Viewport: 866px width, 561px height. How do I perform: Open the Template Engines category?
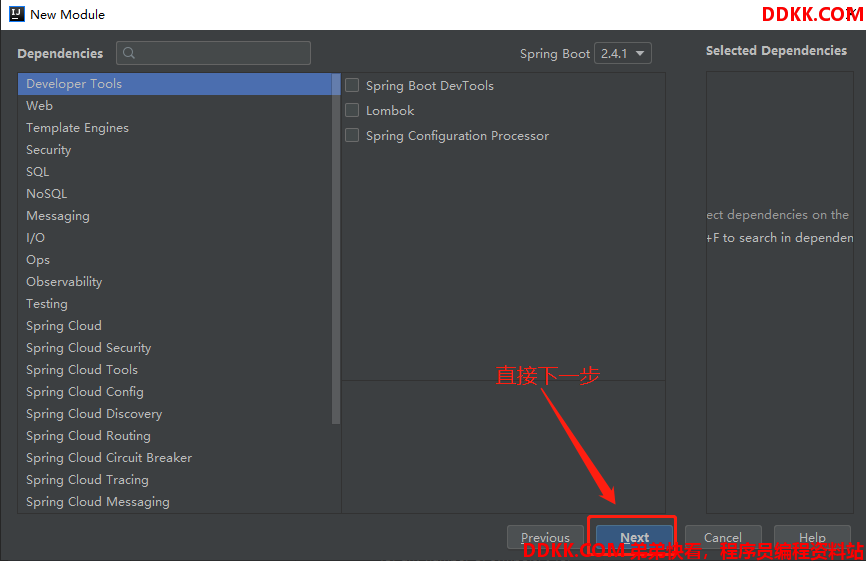pos(175,128)
